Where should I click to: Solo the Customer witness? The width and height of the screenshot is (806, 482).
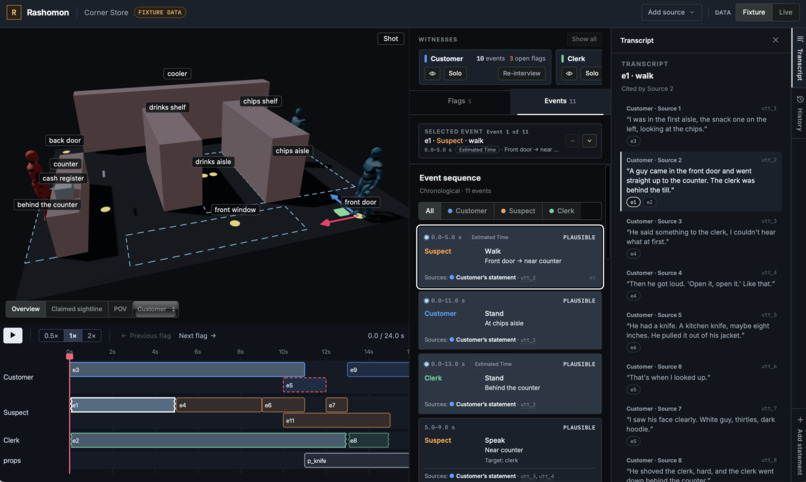[455, 73]
